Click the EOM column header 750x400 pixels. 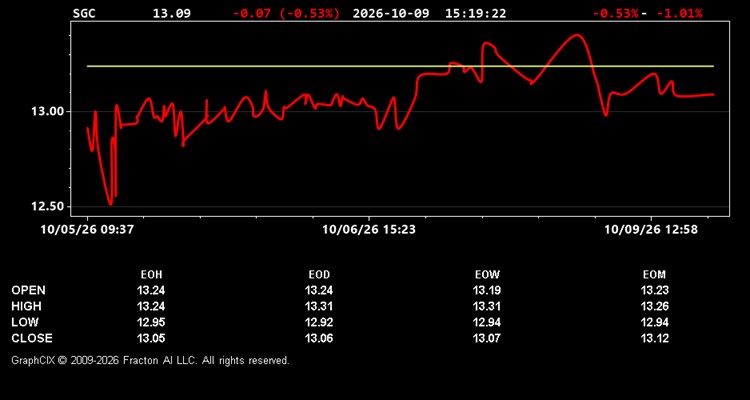coord(654,275)
